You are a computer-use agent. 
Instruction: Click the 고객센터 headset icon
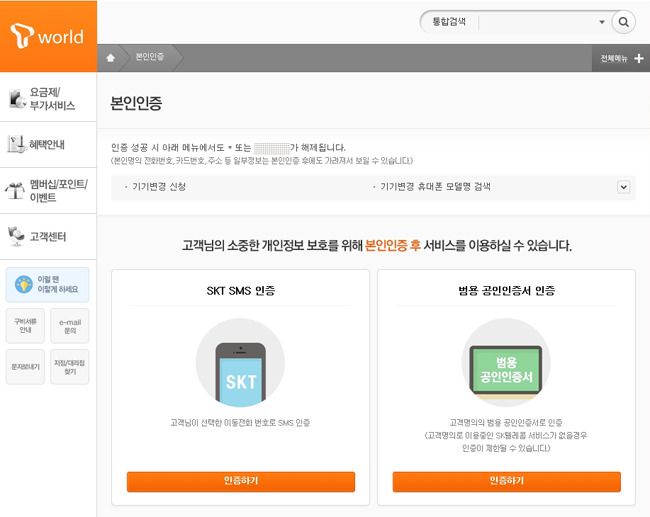pos(16,236)
